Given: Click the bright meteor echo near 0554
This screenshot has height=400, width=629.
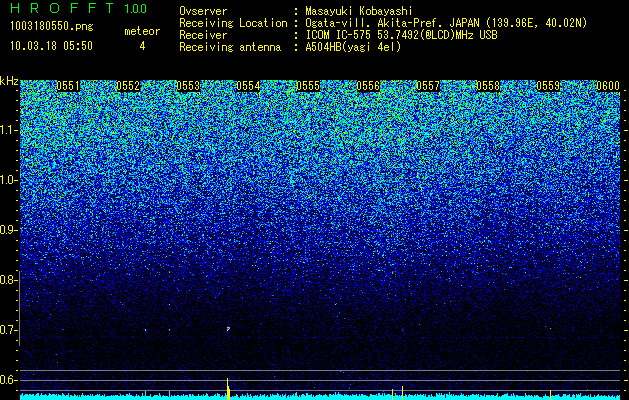Looking at the screenshot, I should pyautogui.click(x=228, y=329).
